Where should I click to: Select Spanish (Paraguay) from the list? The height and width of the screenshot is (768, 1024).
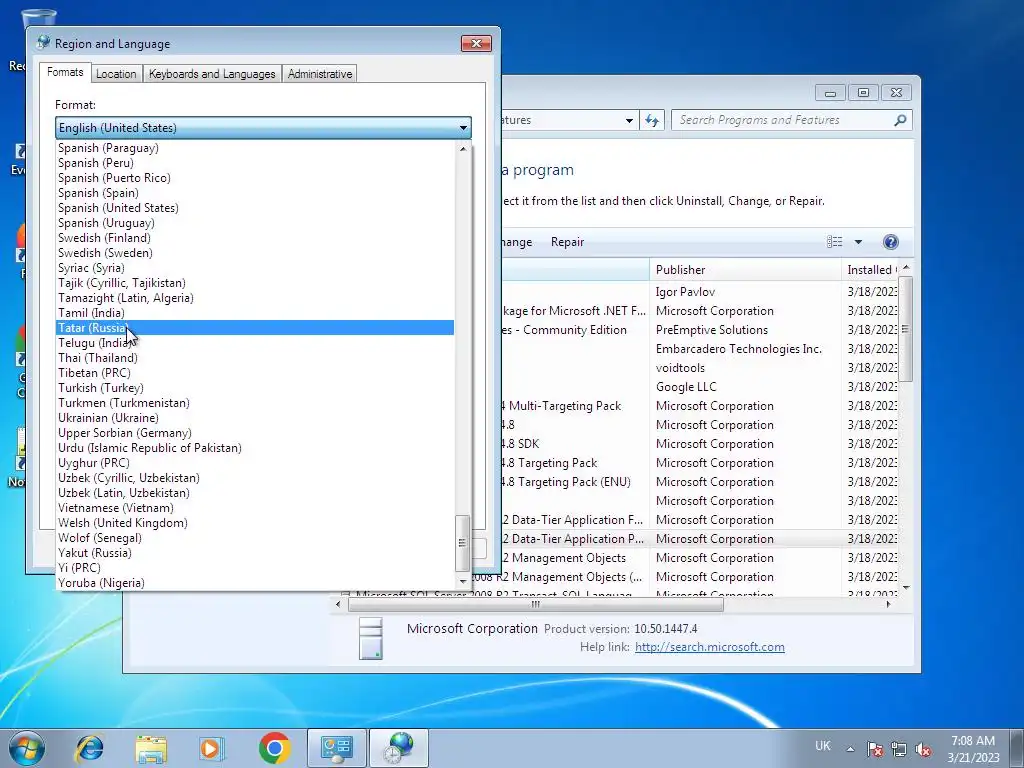[x=255, y=148]
